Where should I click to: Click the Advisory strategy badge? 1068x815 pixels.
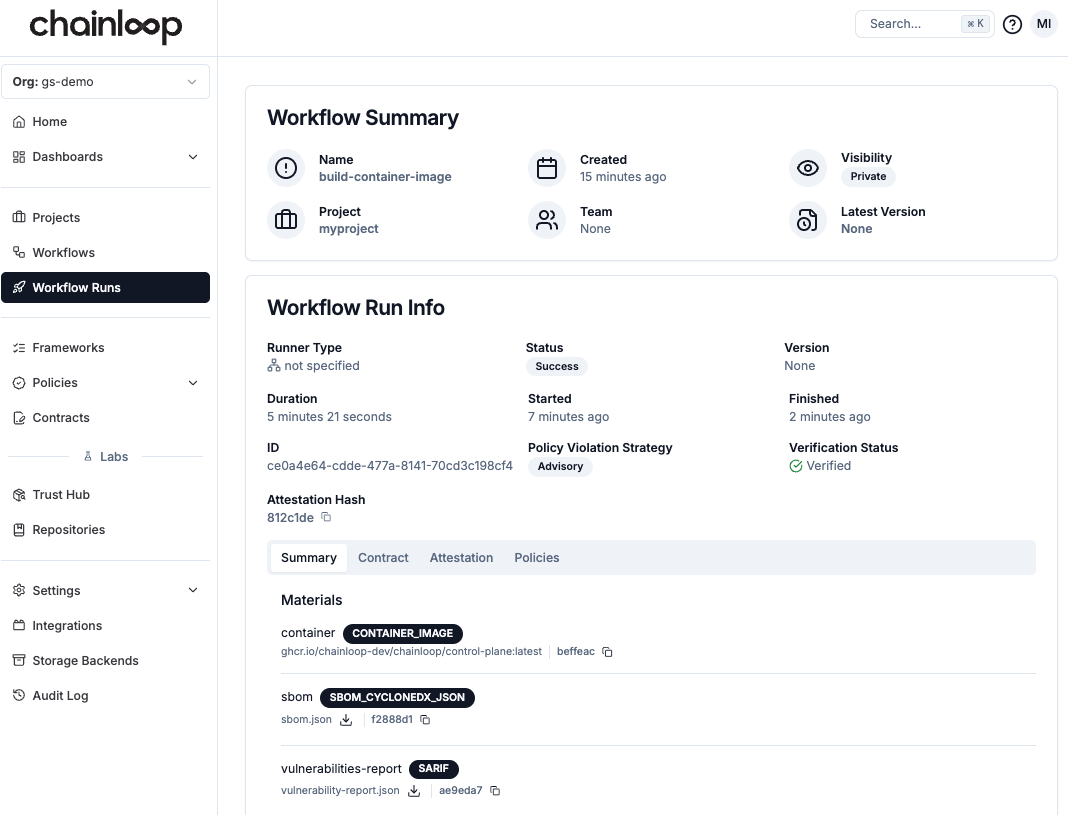[560, 466]
